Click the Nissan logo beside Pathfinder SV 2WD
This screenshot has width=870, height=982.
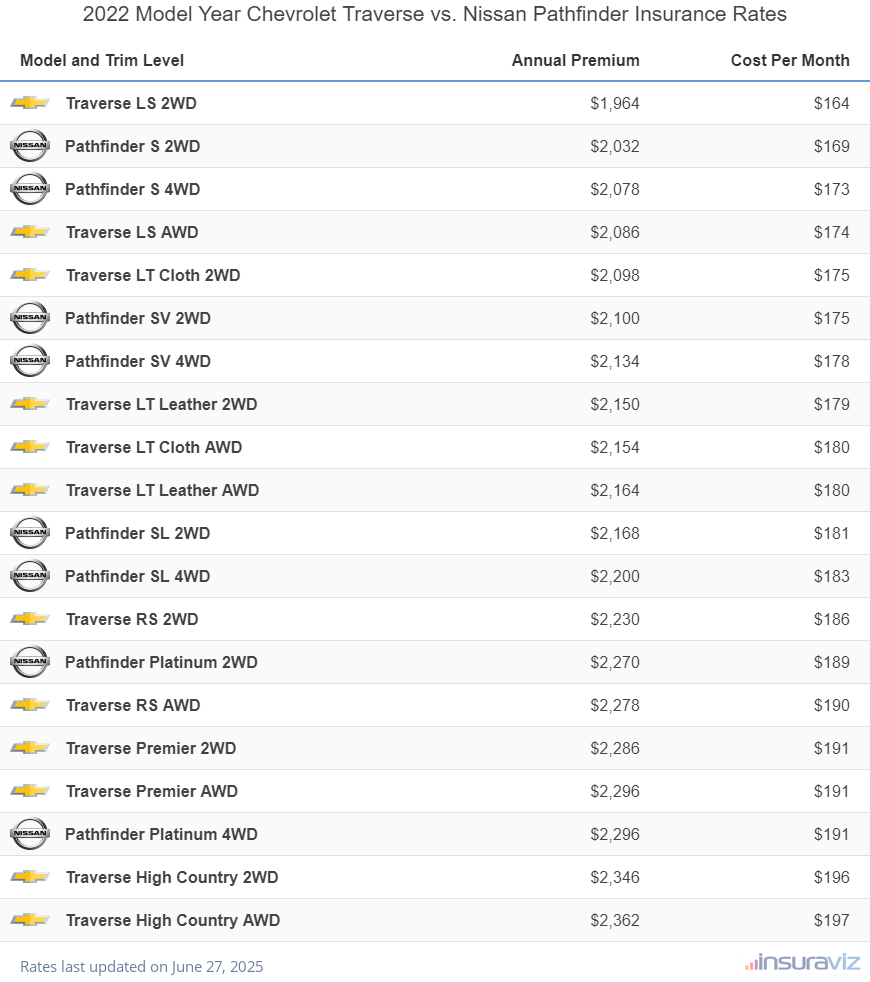click(x=30, y=318)
